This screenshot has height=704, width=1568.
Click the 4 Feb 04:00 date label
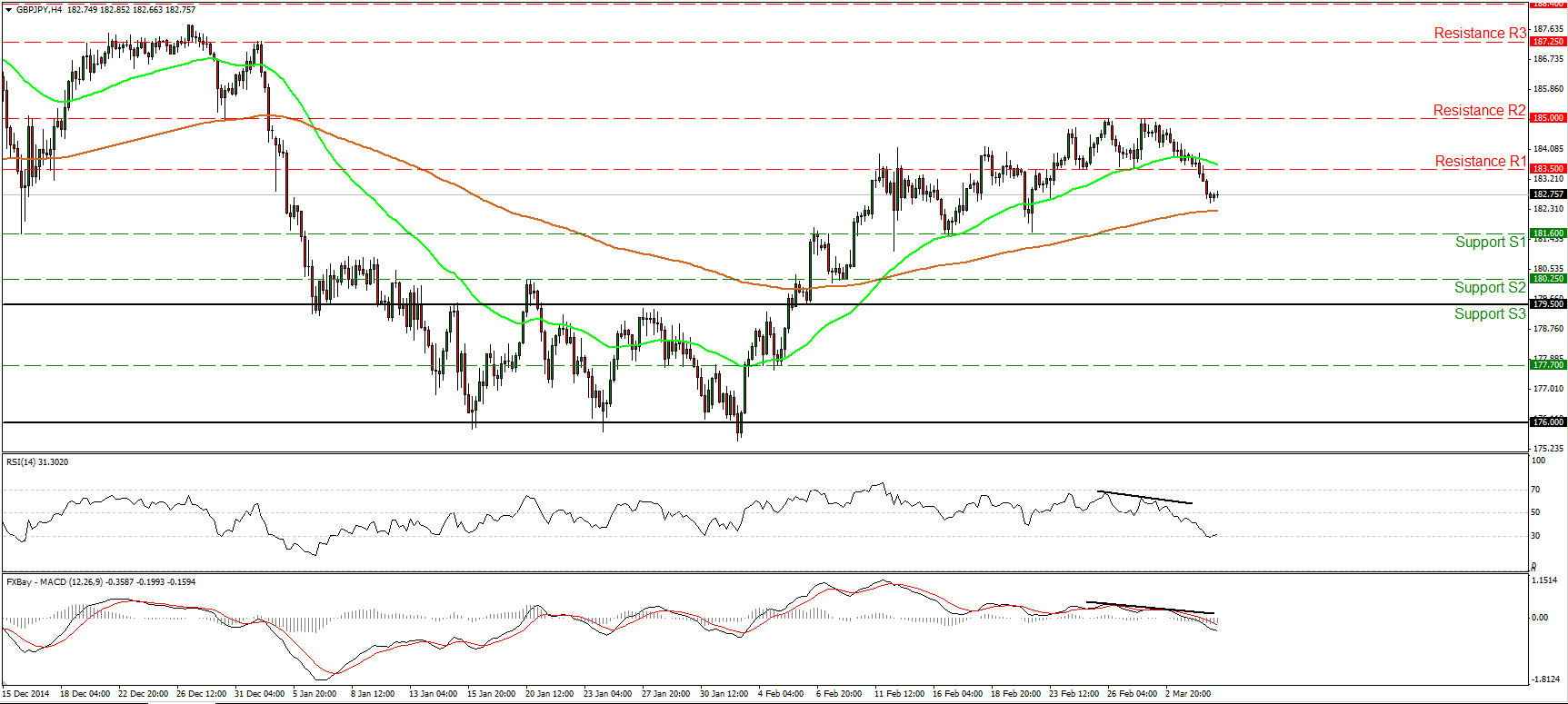782,694
